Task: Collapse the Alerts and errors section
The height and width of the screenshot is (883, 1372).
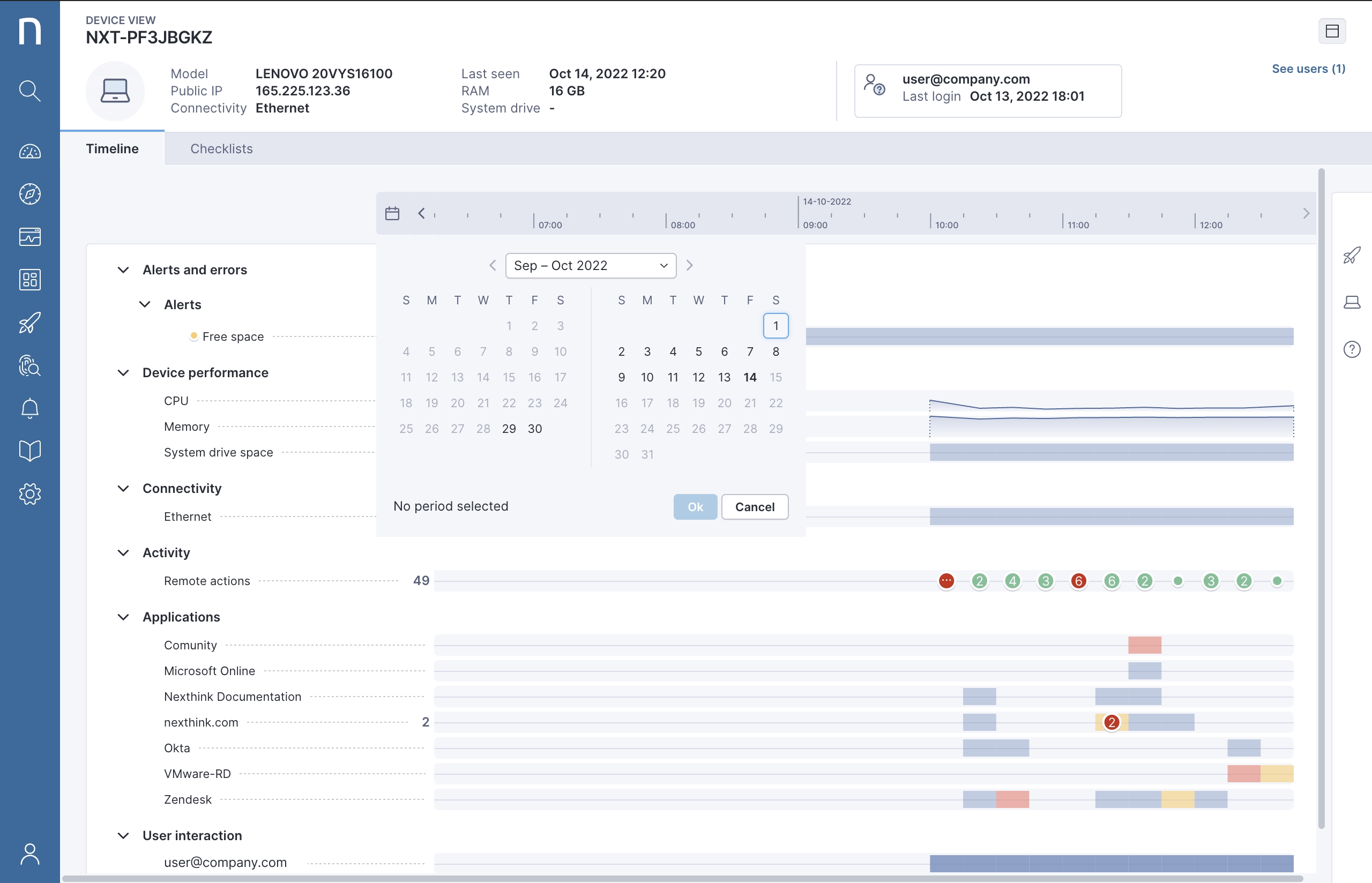Action: point(123,270)
